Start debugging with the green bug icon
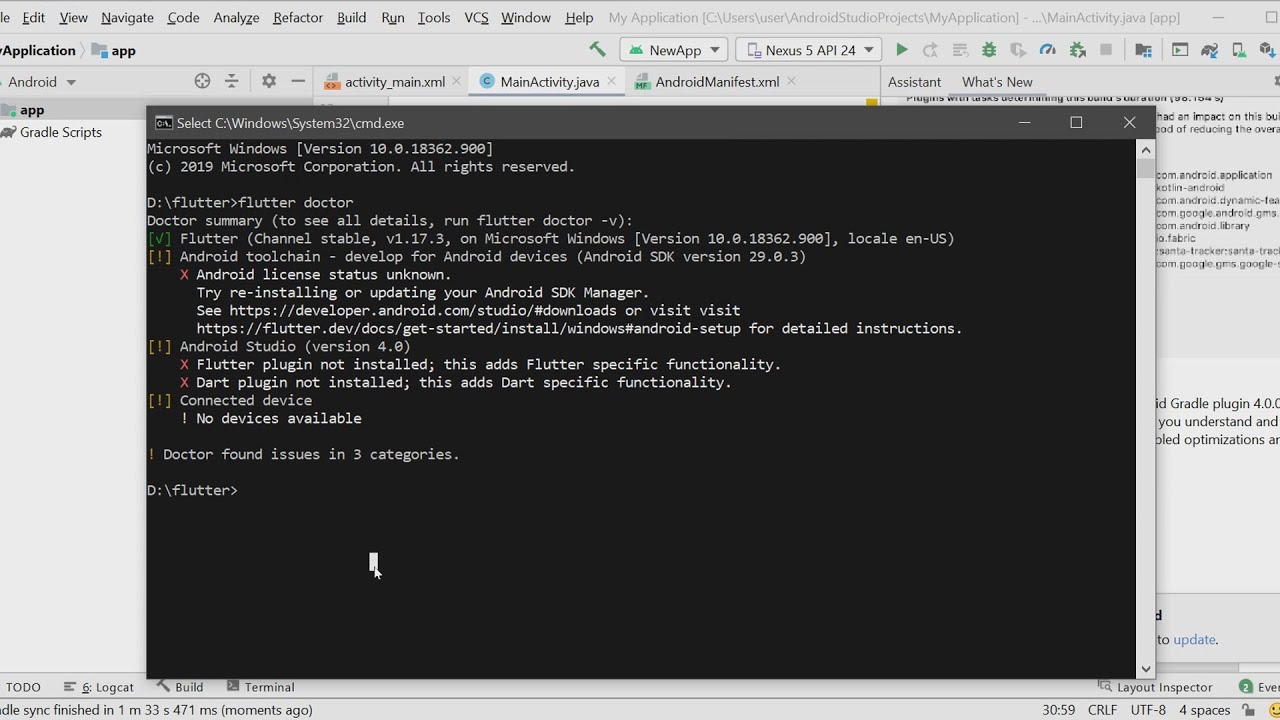 989,50
